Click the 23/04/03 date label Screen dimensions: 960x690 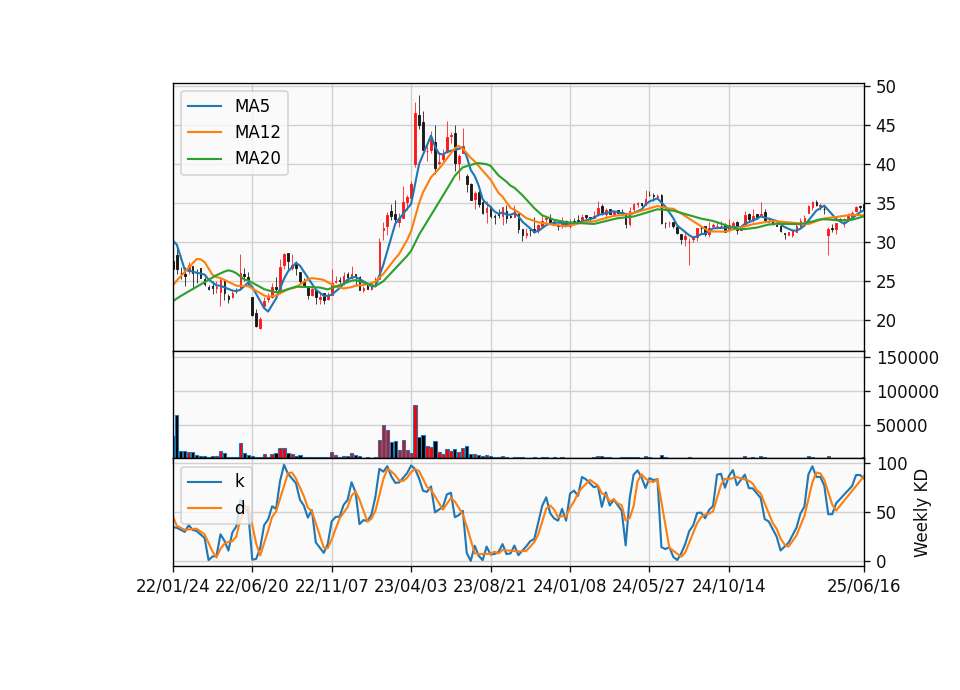pyautogui.click(x=411, y=587)
